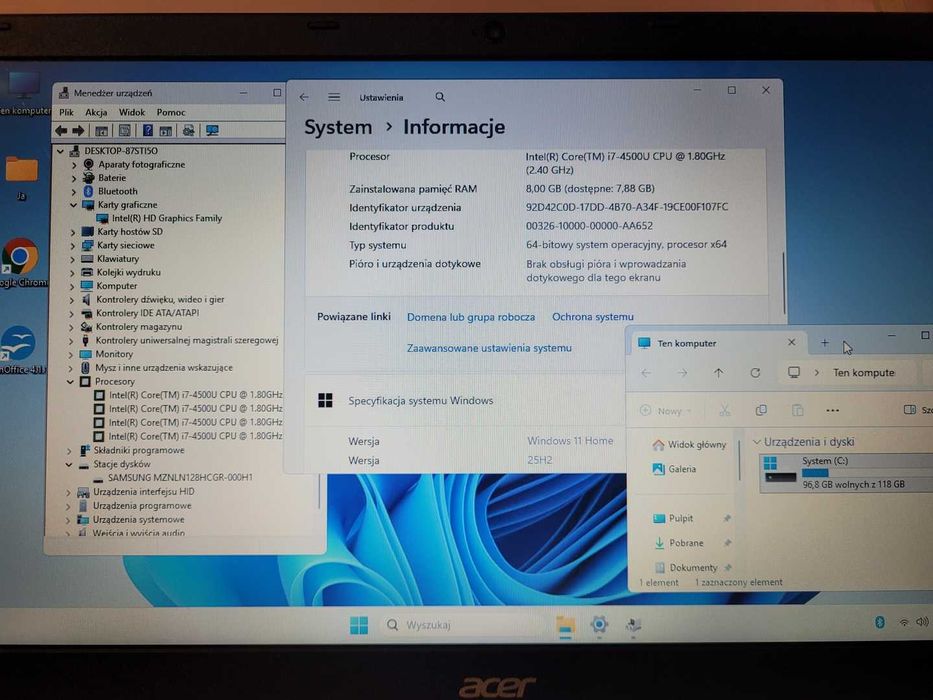
Task: Select Intel(R) HD Graphics Family device
Action: [167, 218]
